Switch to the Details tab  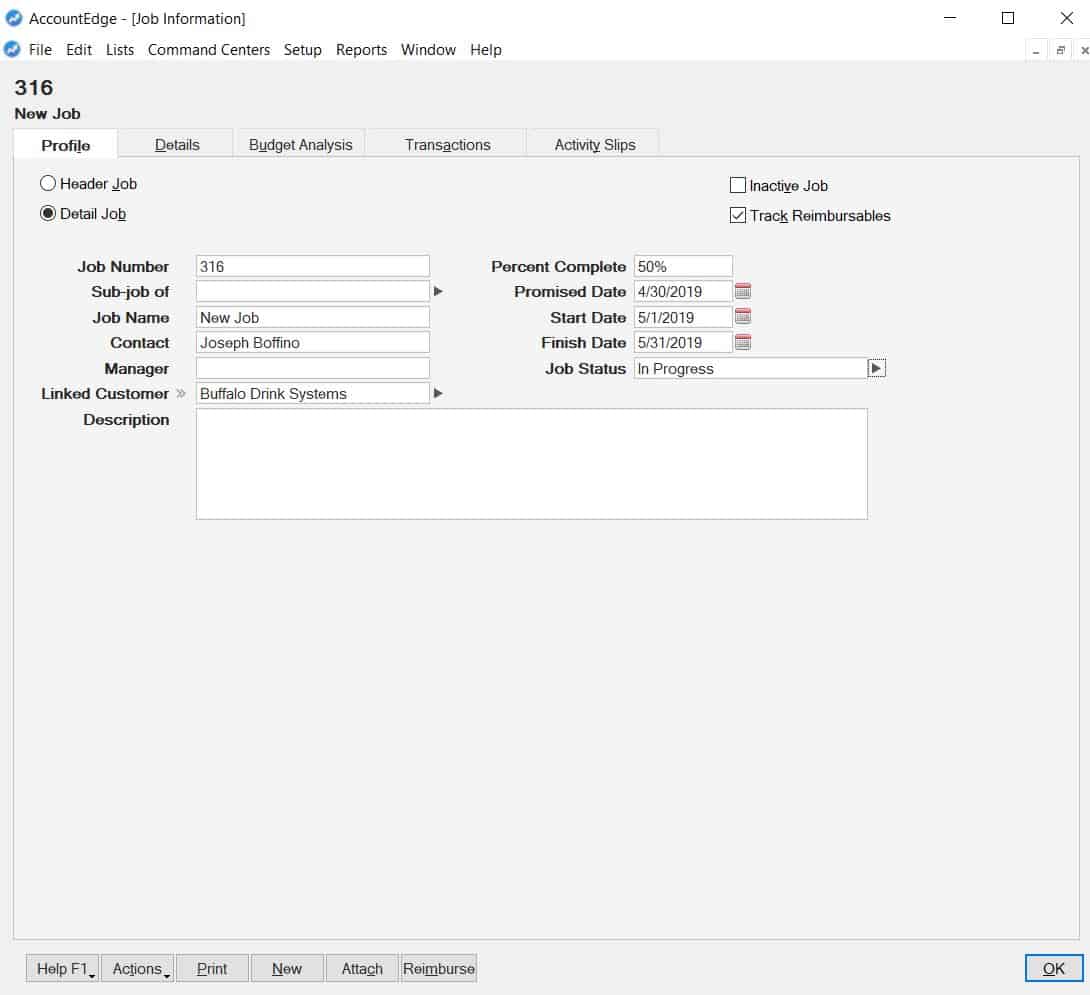(177, 145)
